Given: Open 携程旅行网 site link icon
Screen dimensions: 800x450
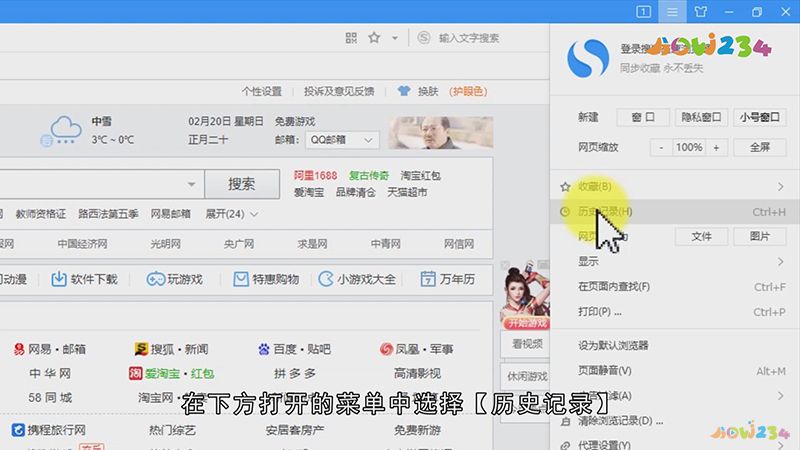Looking at the screenshot, I should [x=18, y=430].
